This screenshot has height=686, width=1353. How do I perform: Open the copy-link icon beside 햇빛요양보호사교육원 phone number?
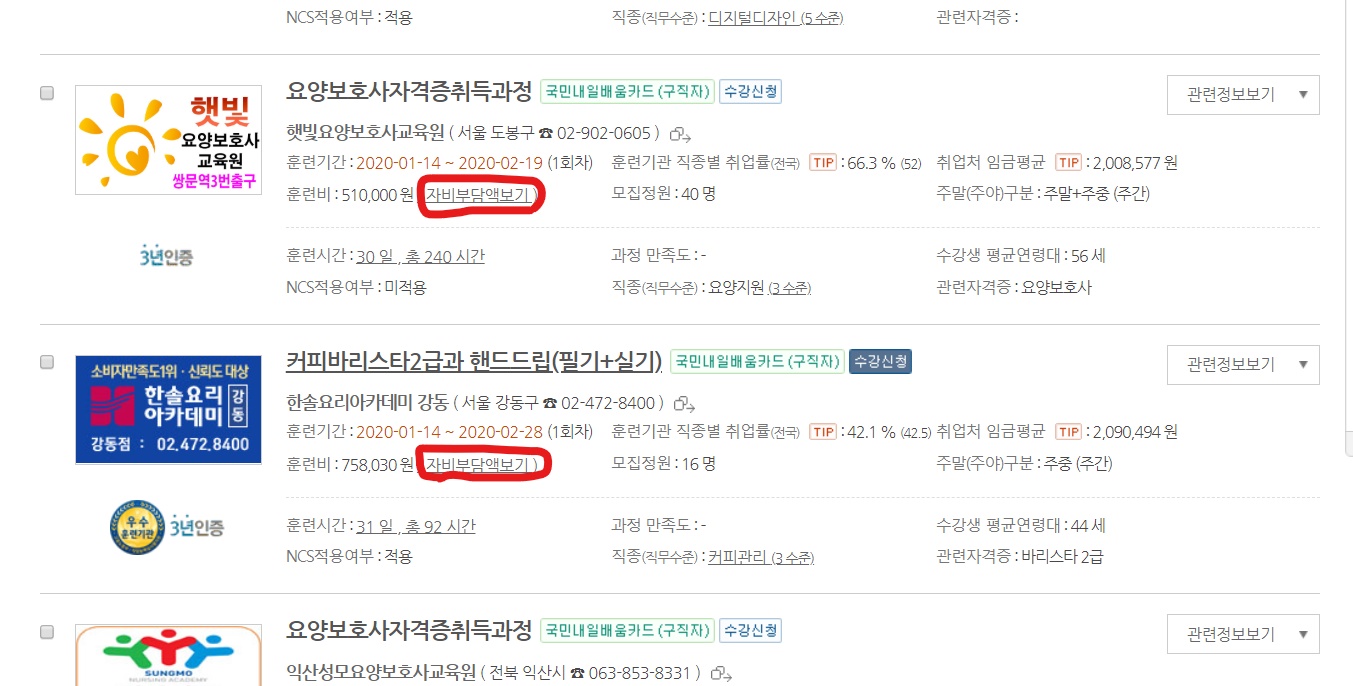tap(682, 134)
